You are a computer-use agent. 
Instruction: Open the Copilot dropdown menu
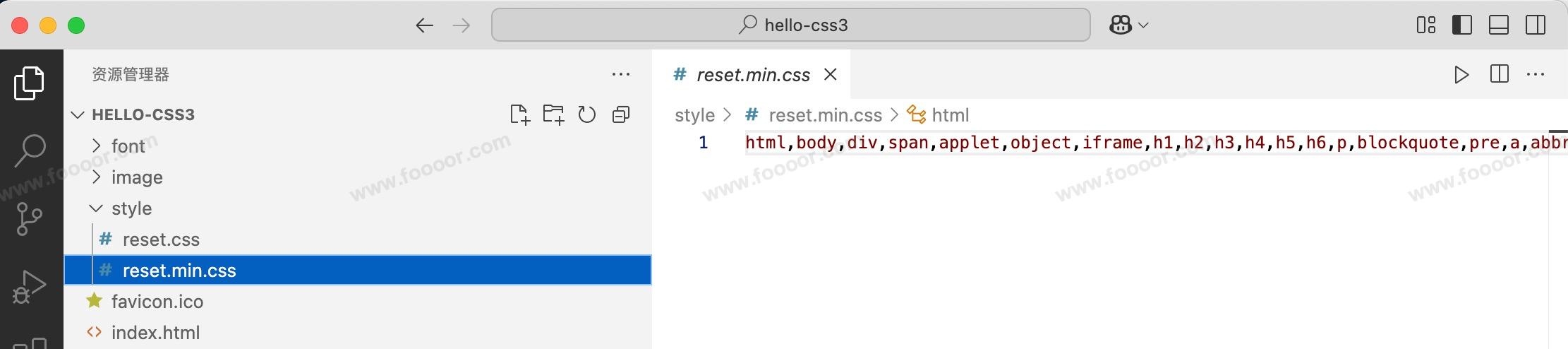click(1129, 25)
